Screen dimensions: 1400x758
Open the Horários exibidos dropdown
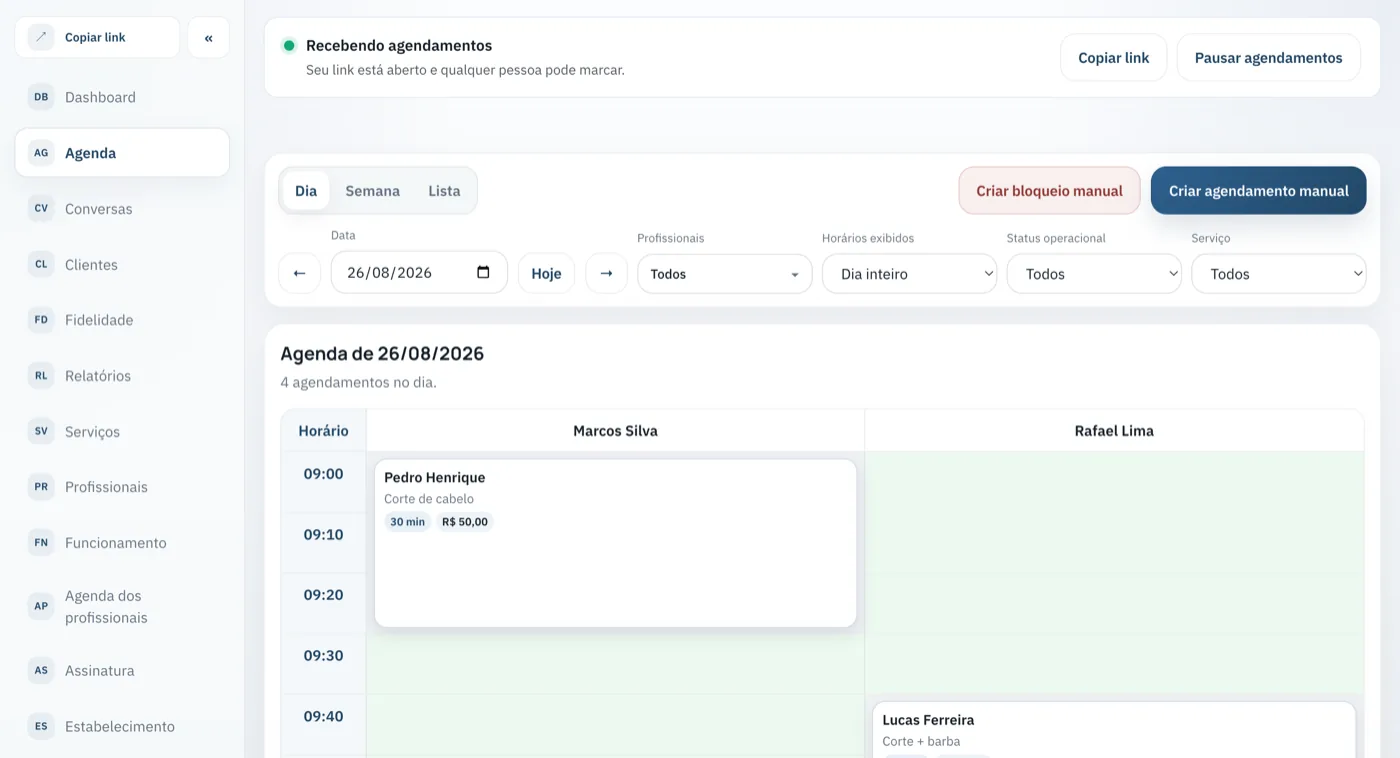click(910, 274)
